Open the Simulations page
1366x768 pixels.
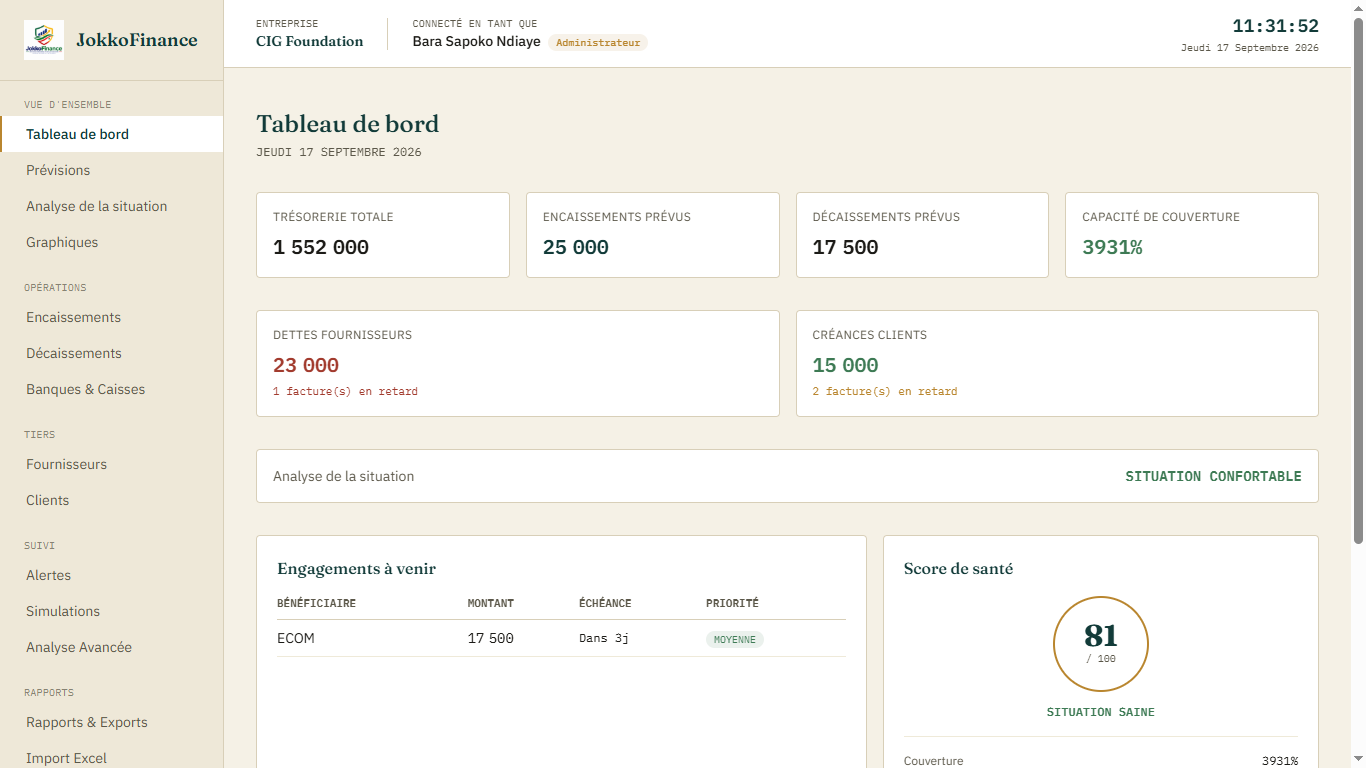112,611
